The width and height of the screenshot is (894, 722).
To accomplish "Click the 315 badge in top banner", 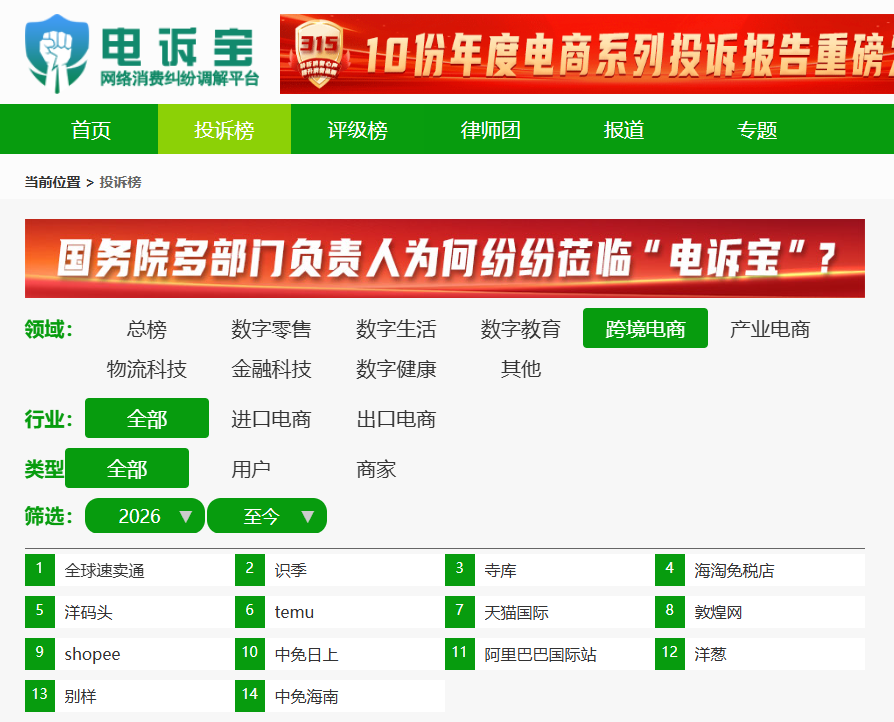I will click(320, 54).
